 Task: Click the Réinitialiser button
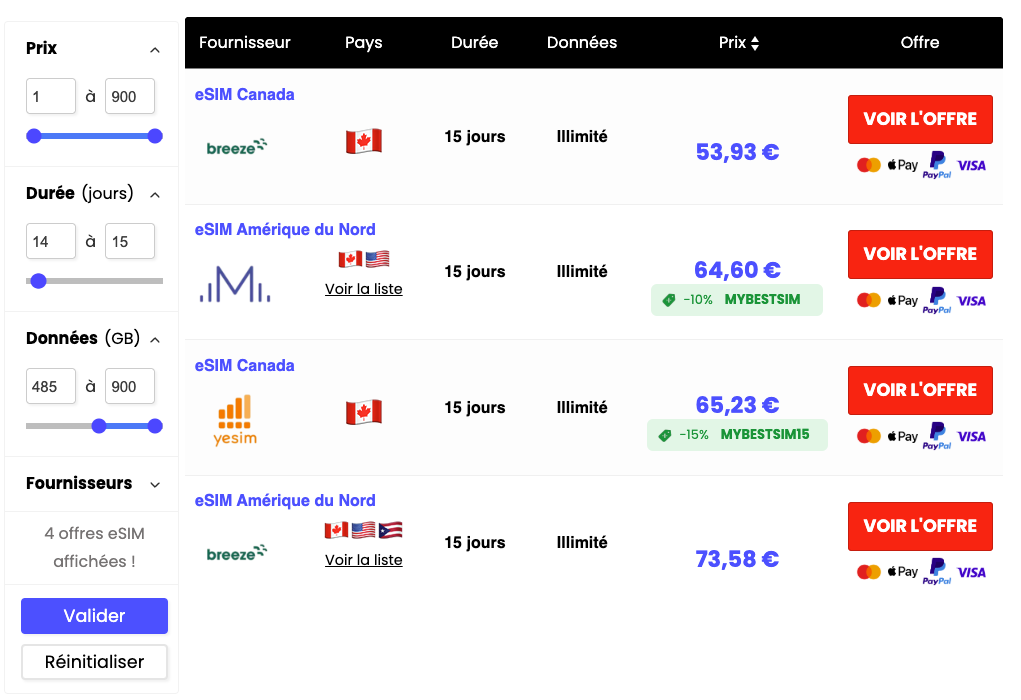point(94,662)
